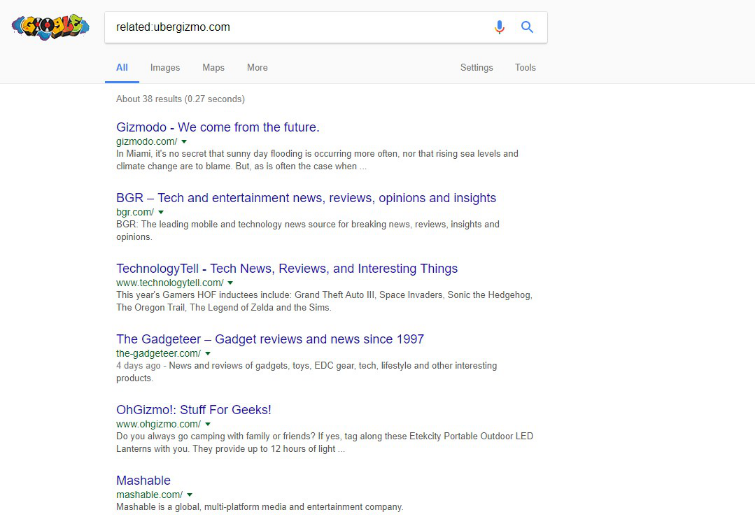Open the Mashable result link
Image resolution: width=756 pixels, height=527 pixels.
click(143, 480)
